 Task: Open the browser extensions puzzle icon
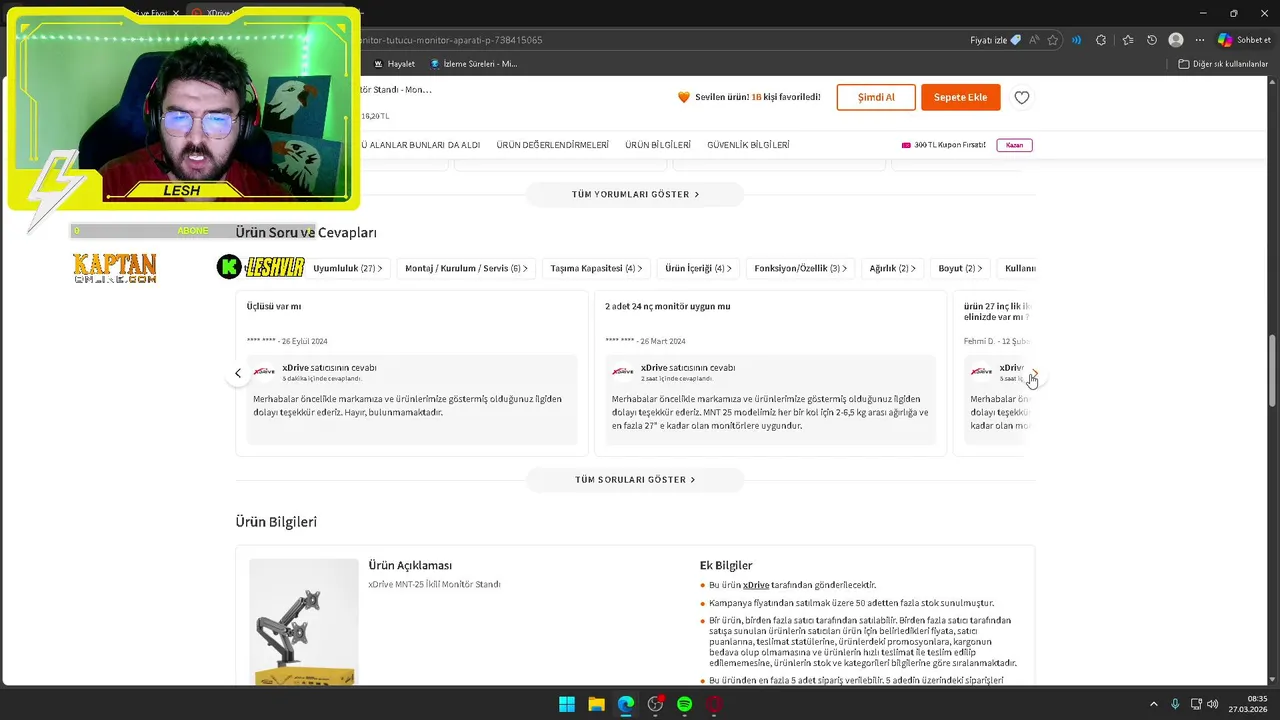[1101, 40]
